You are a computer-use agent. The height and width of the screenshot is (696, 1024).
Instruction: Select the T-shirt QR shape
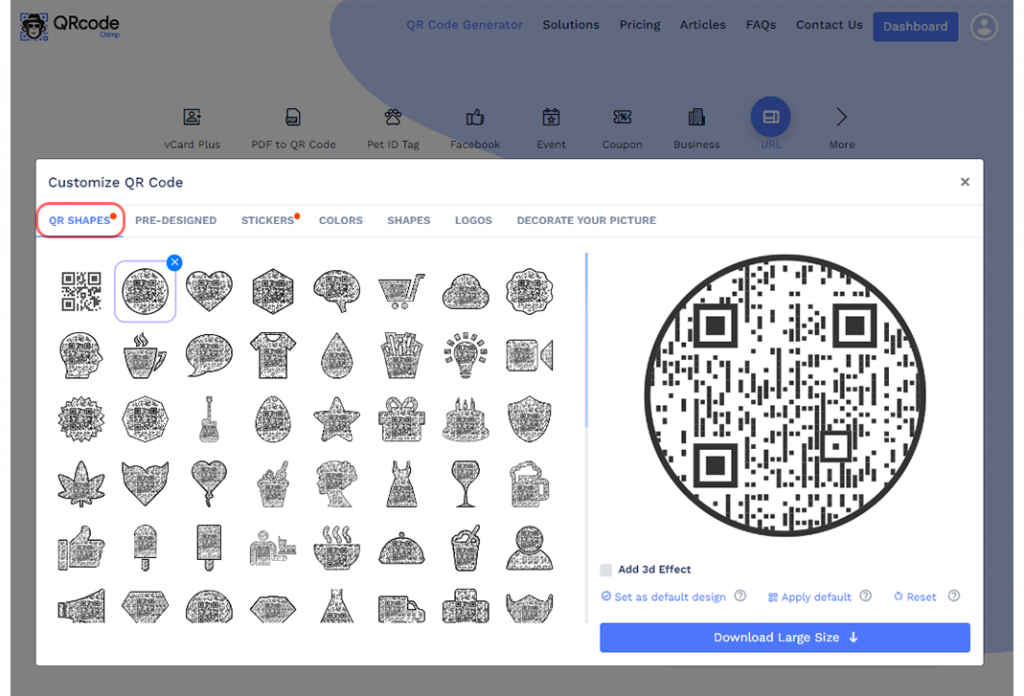[273, 355]
